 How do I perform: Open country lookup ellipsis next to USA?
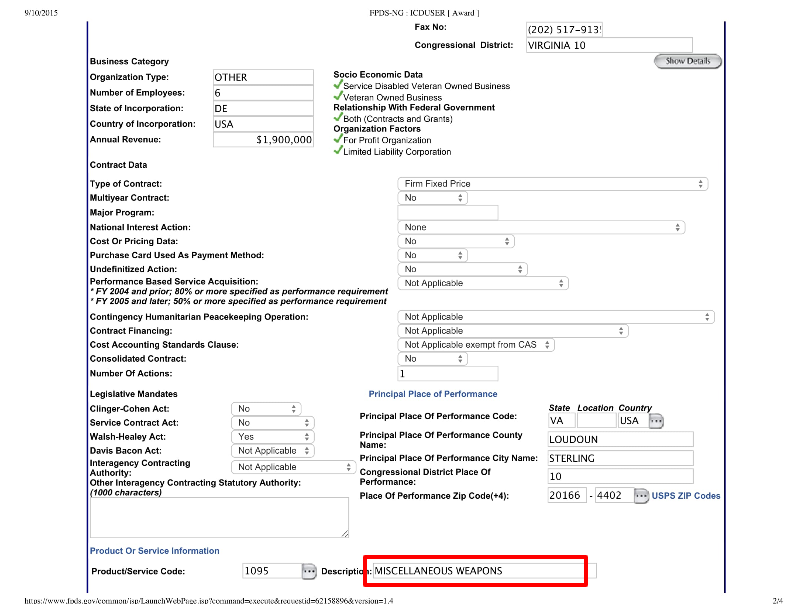pyautogui.click(x=656, y=421)
